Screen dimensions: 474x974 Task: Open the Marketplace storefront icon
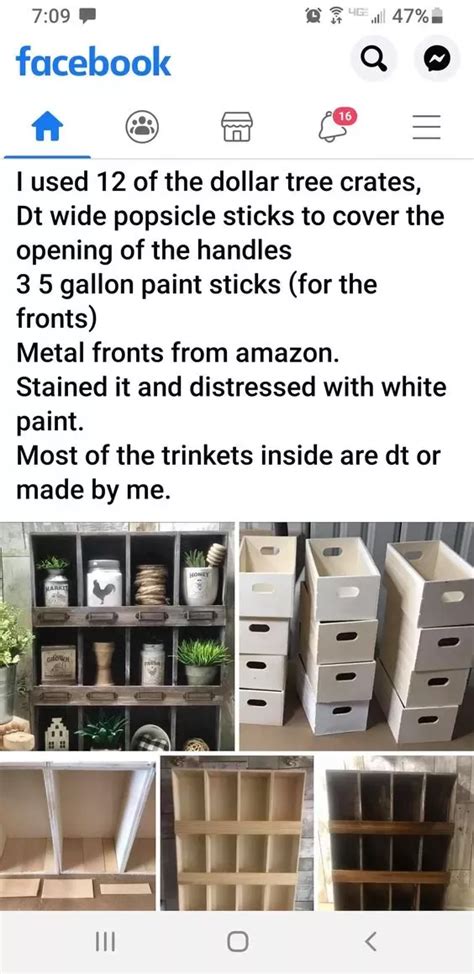pyautogui.click(x=237, y=127)
